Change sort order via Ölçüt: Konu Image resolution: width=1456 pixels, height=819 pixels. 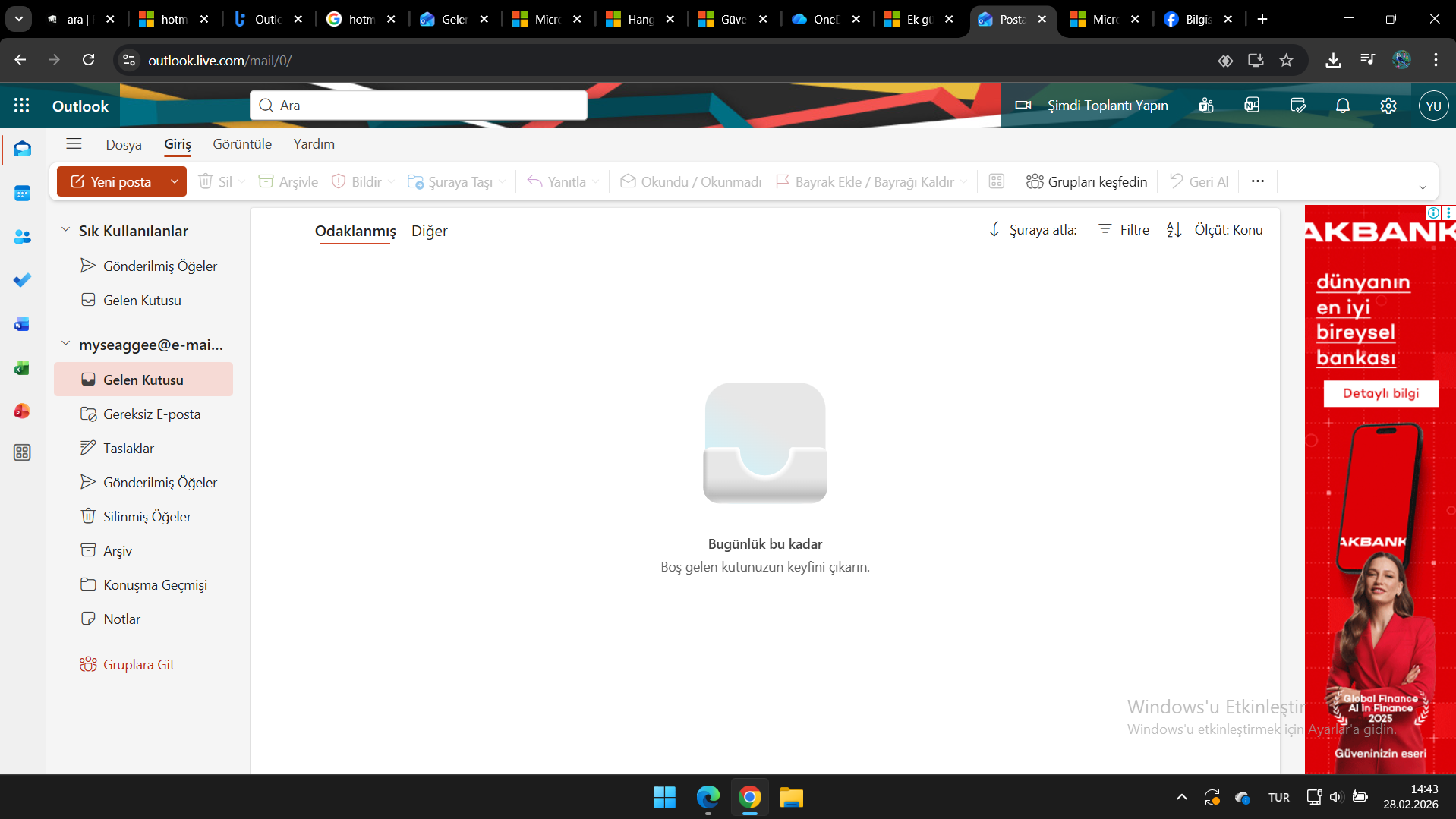(1215, 229)
